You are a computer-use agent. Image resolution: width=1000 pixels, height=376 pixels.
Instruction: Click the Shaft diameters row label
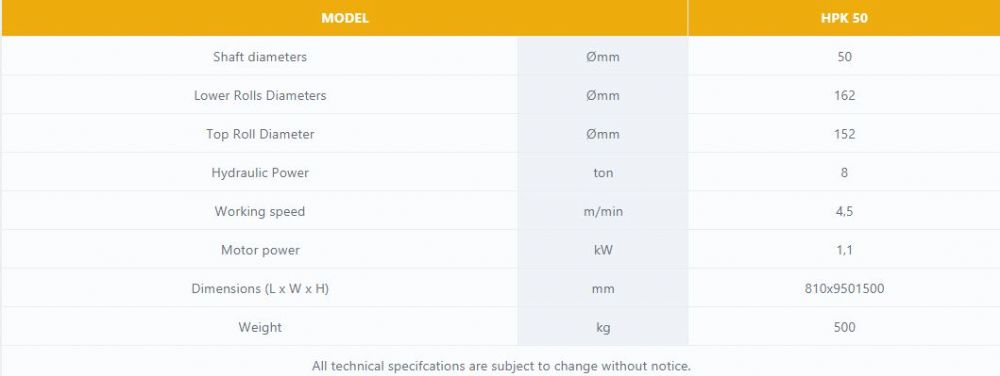pyautogui.click(x=260, y=57)
